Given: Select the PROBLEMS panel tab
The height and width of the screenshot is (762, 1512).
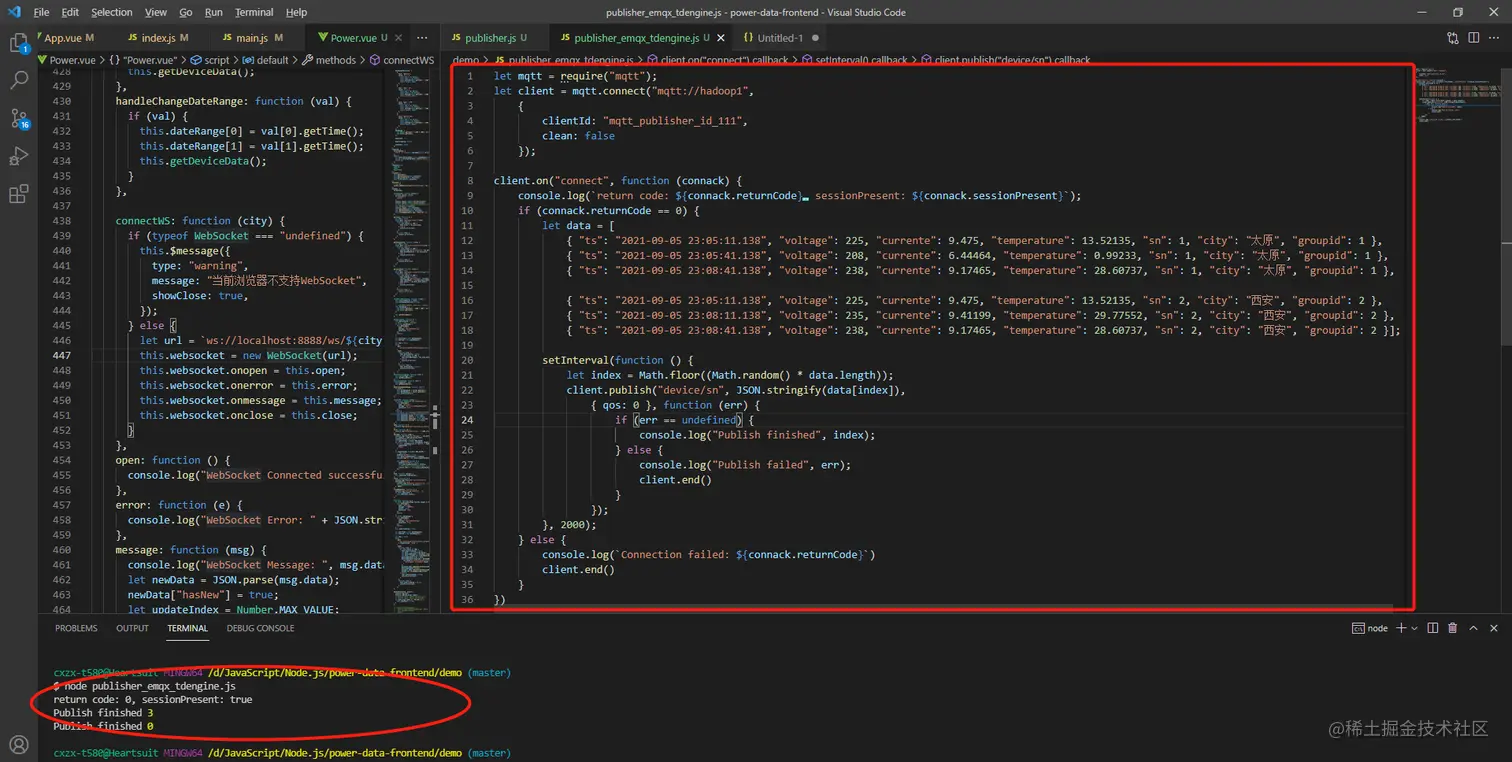Looking at the screenshot, I should pyautogui.click(x=76, y=628).
